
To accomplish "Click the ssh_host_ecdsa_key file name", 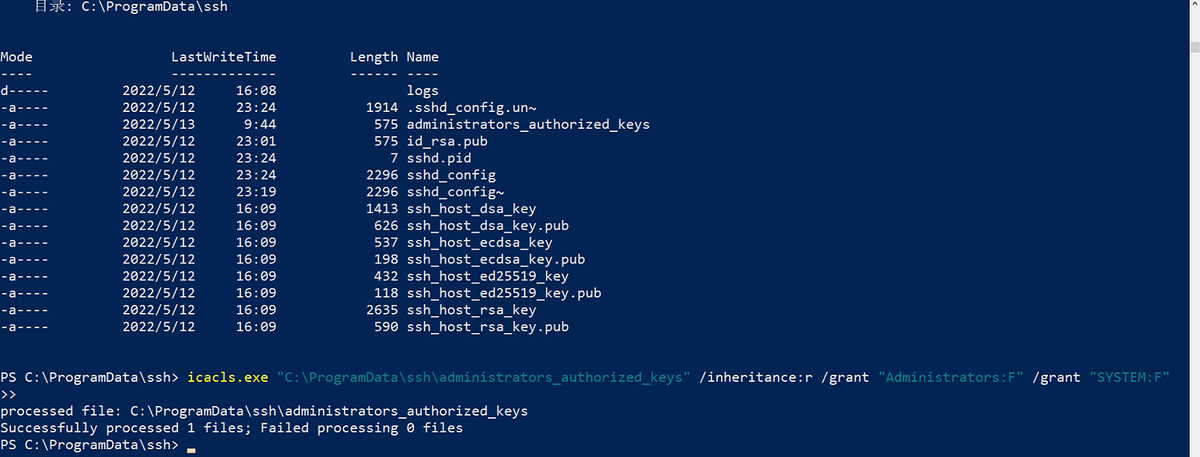I will [479, 243].
